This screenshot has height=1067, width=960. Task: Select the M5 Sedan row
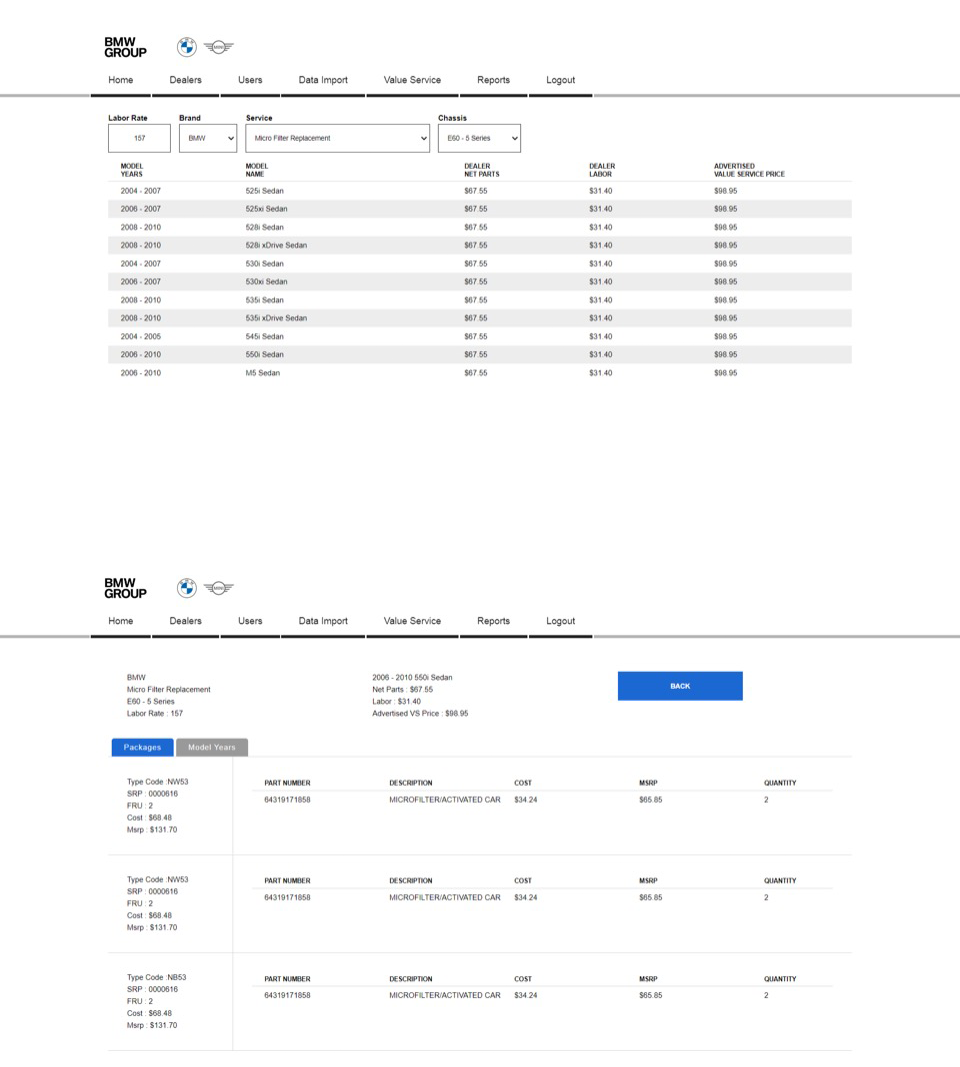point(480,373)
